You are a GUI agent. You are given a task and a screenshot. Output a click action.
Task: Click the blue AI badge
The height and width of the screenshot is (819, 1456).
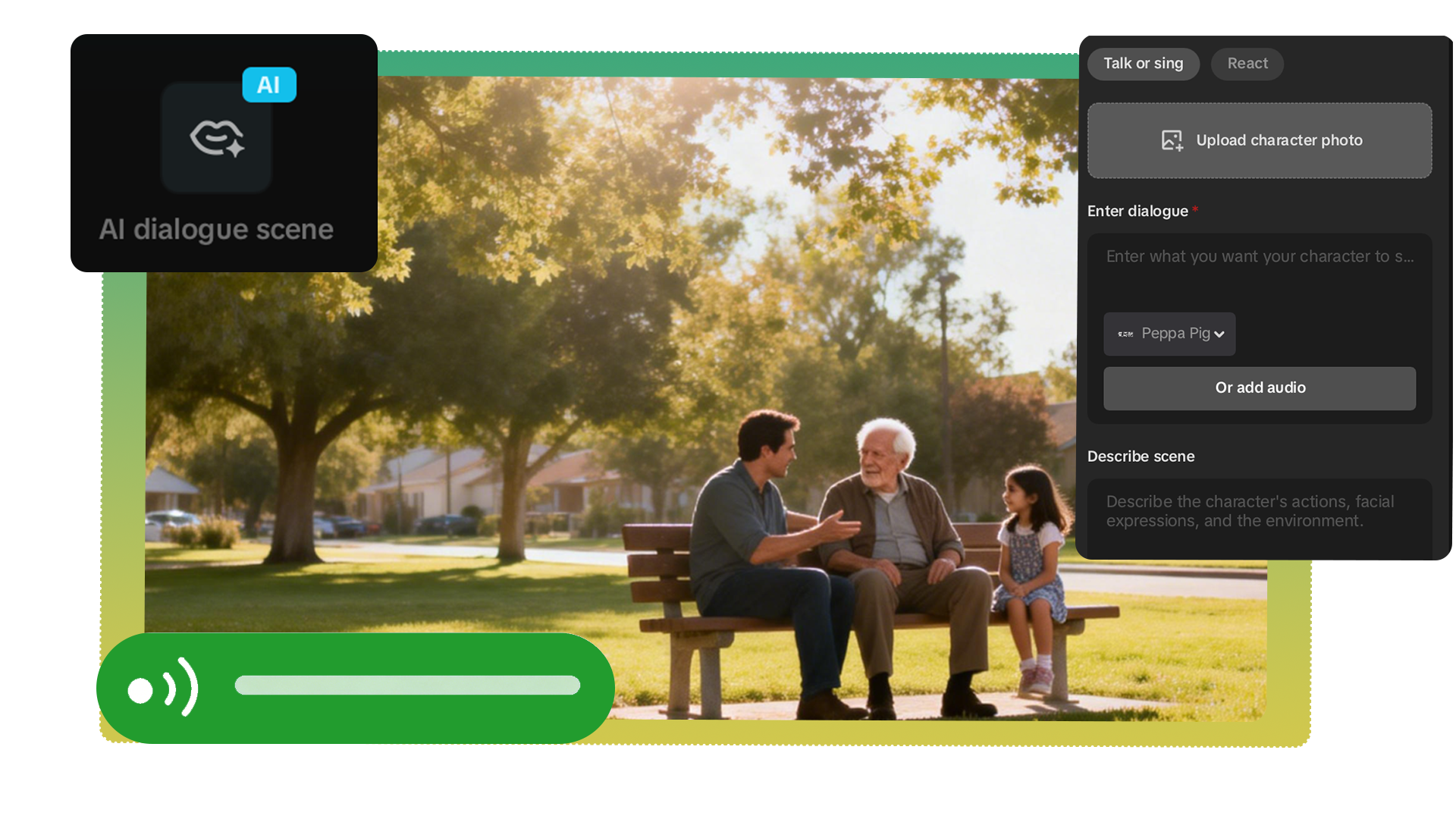(x=268, y=85)
